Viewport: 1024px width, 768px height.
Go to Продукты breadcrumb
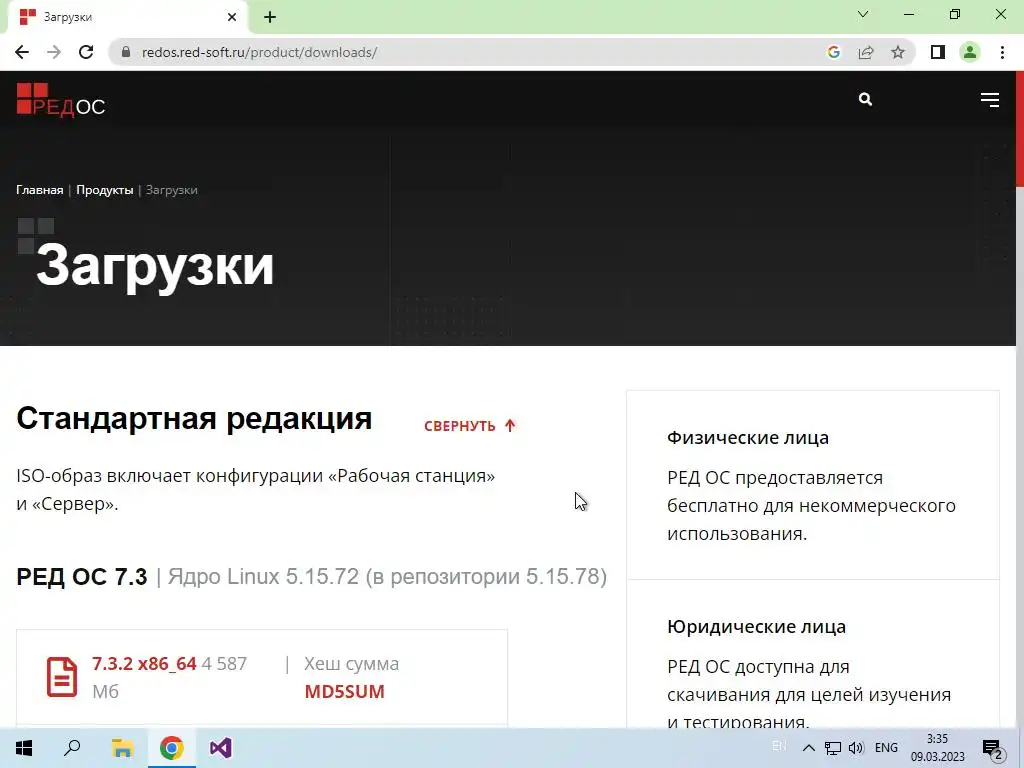point(104,190)
